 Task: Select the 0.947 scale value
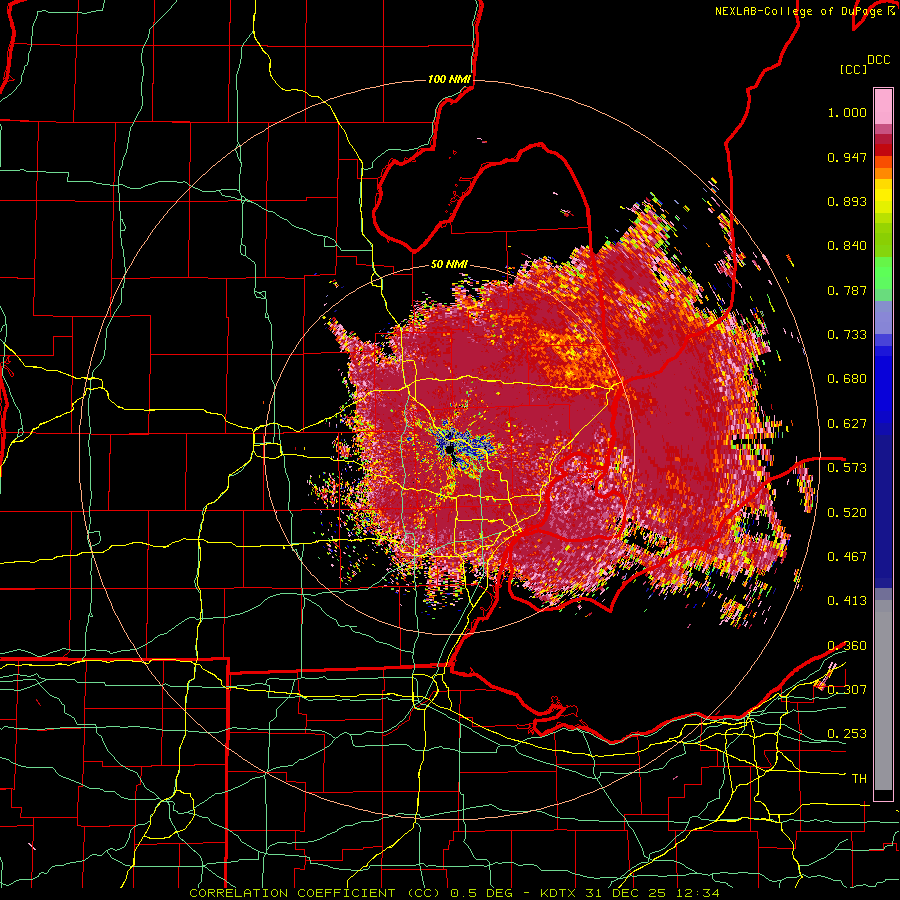pos(847,157)
